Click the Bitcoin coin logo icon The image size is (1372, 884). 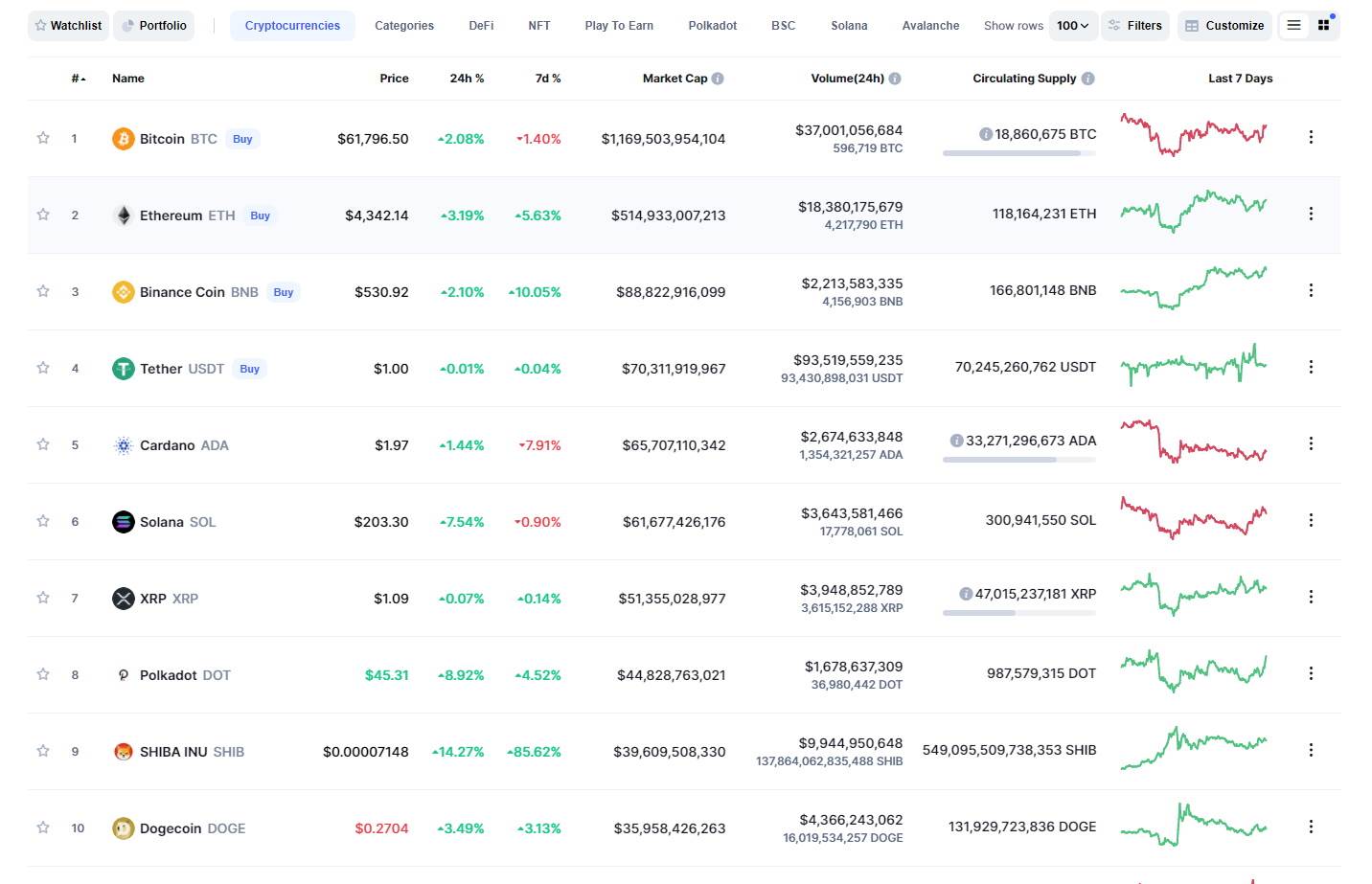[123, 139]
